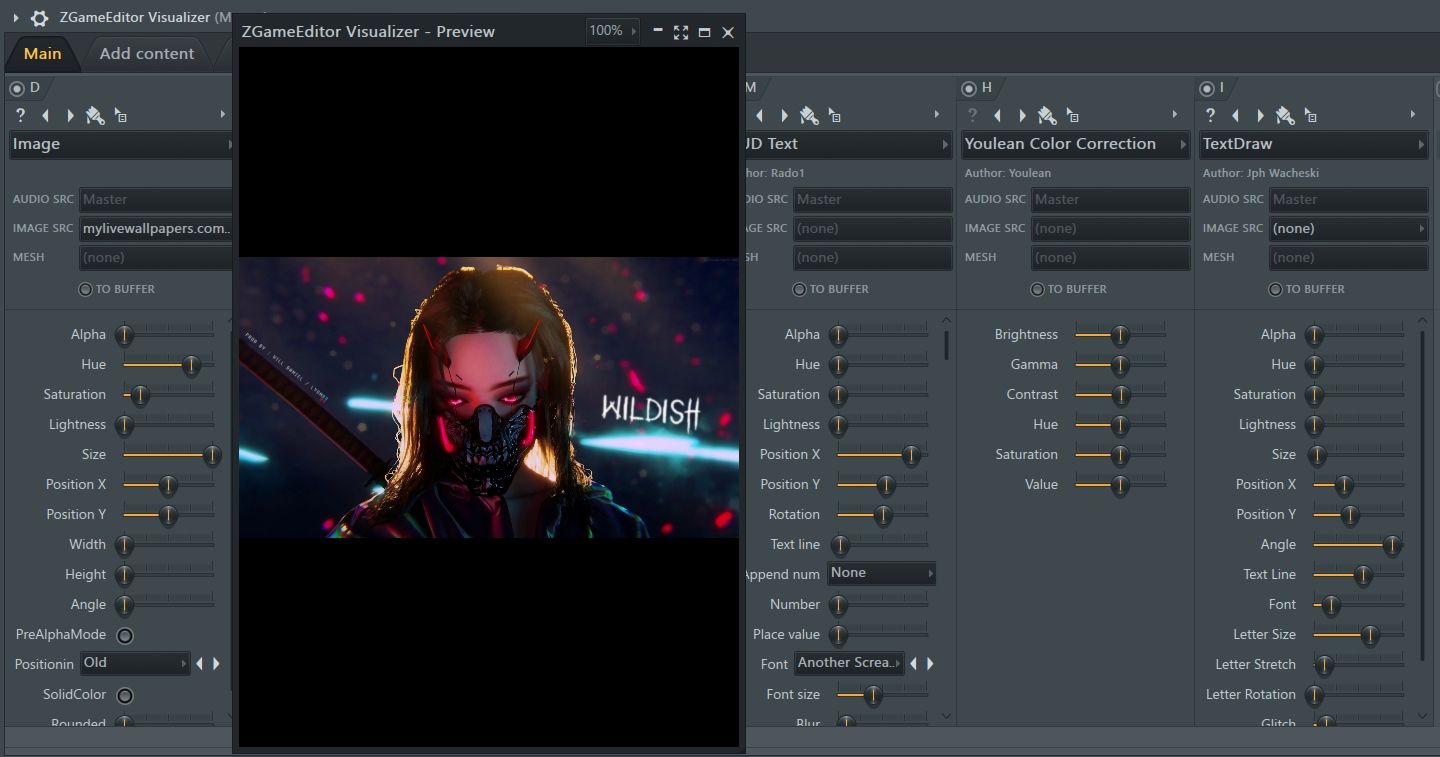Open help for layer H effect

[x=972, y=115]
